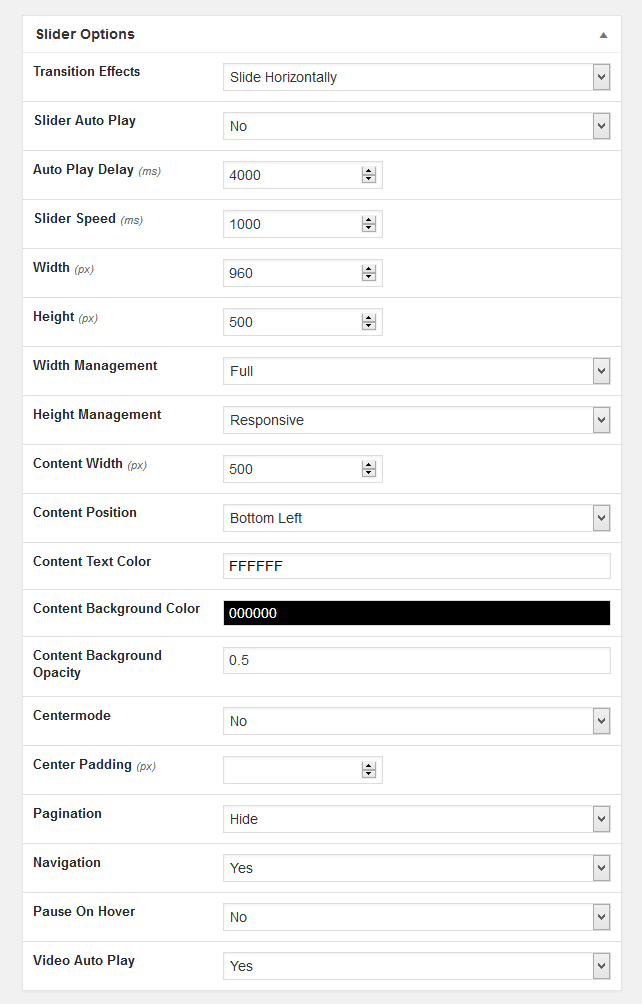642x1004 pixels.
Task: Open the Height Management dropdown
Action: point(416,420)
